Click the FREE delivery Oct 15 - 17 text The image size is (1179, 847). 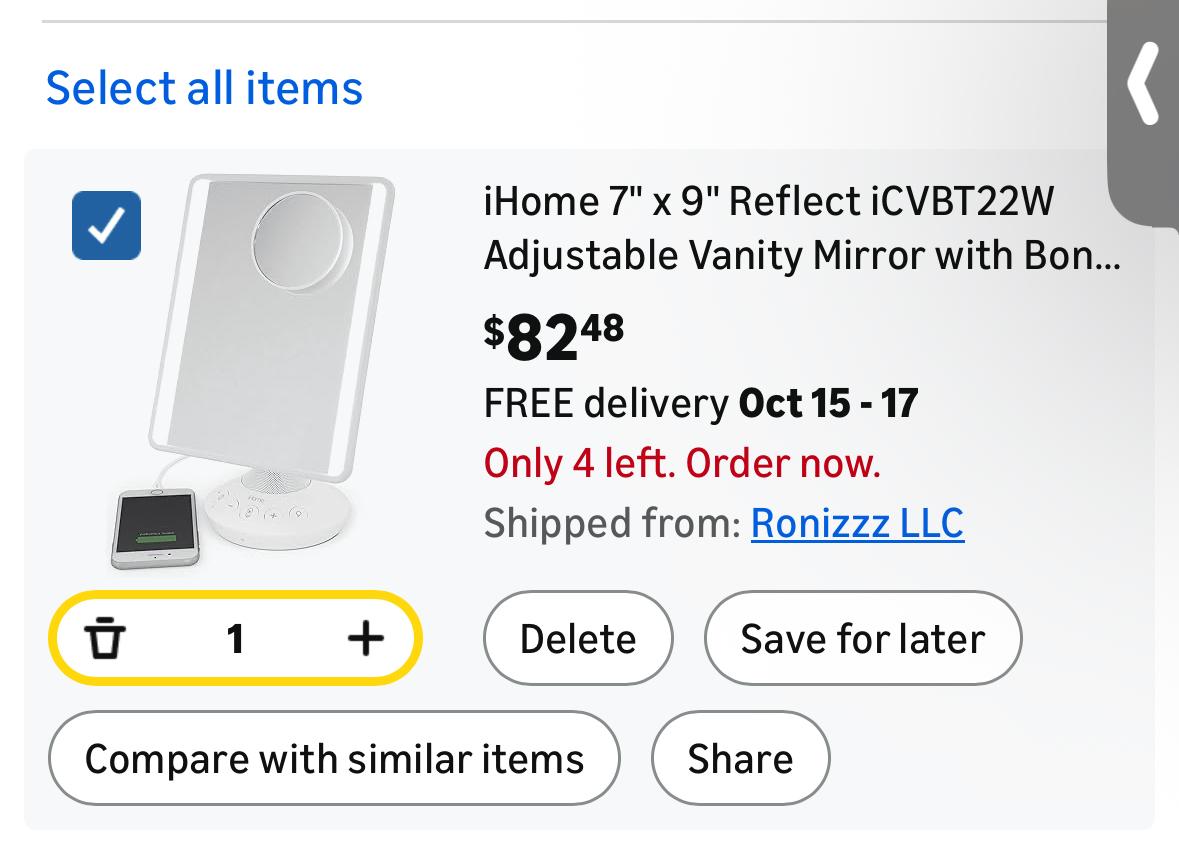tap(700, 404)
